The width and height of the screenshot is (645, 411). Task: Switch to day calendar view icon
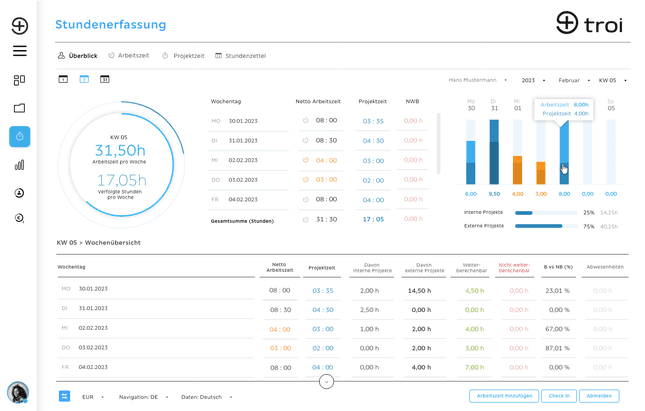63,79
